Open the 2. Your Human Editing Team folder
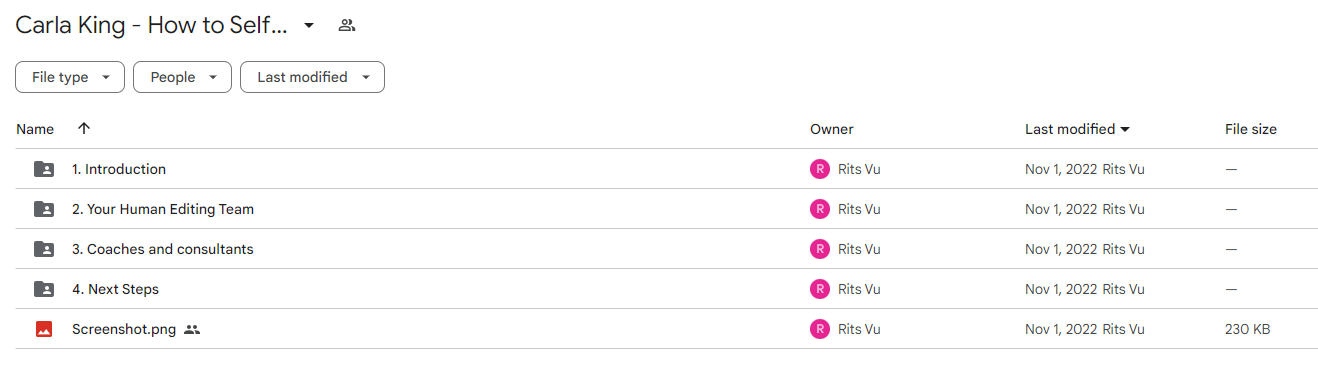 (x=163, y=209)
